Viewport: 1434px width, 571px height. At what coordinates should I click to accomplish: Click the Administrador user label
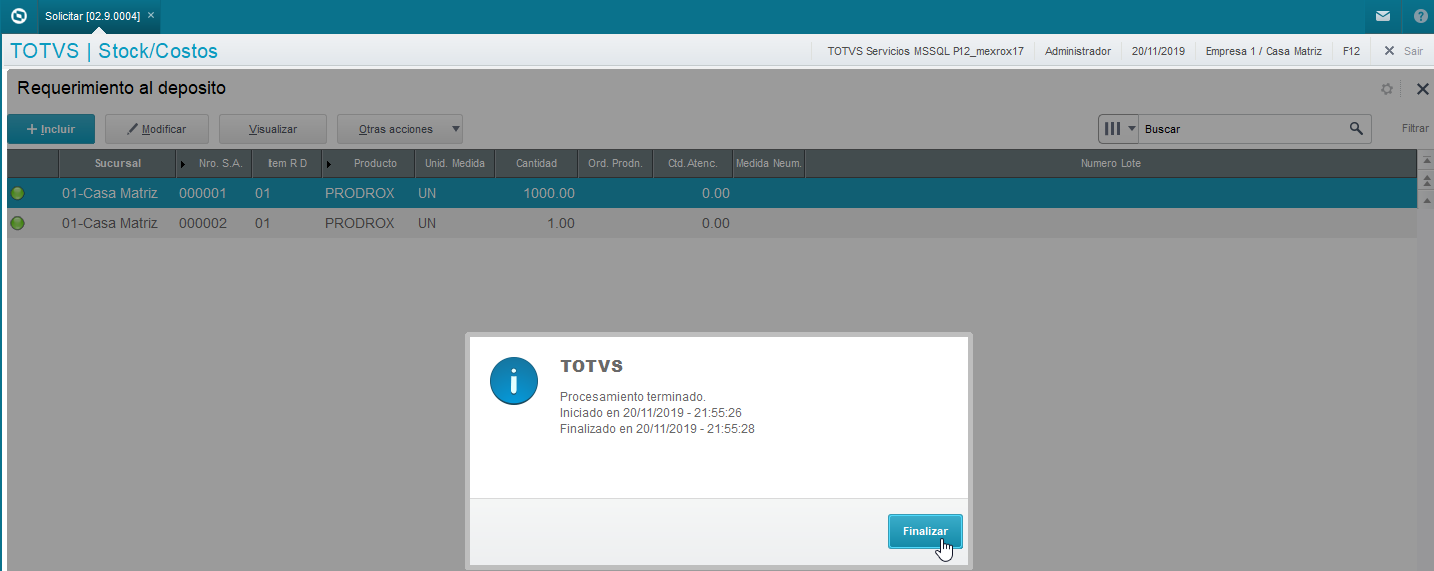[x=1078, y=50]
